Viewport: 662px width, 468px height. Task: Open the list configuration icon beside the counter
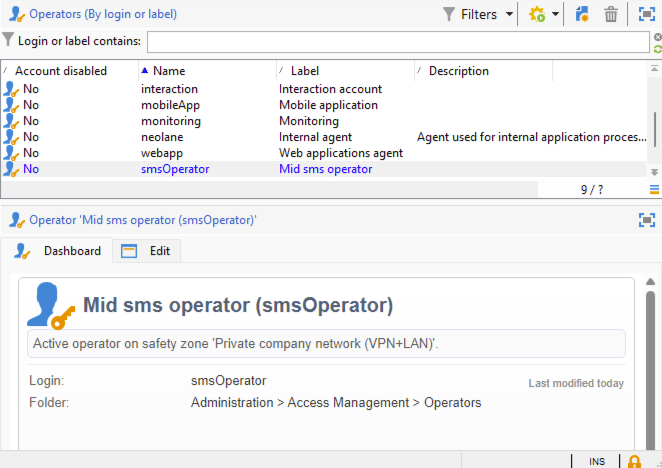coord(655,189)
